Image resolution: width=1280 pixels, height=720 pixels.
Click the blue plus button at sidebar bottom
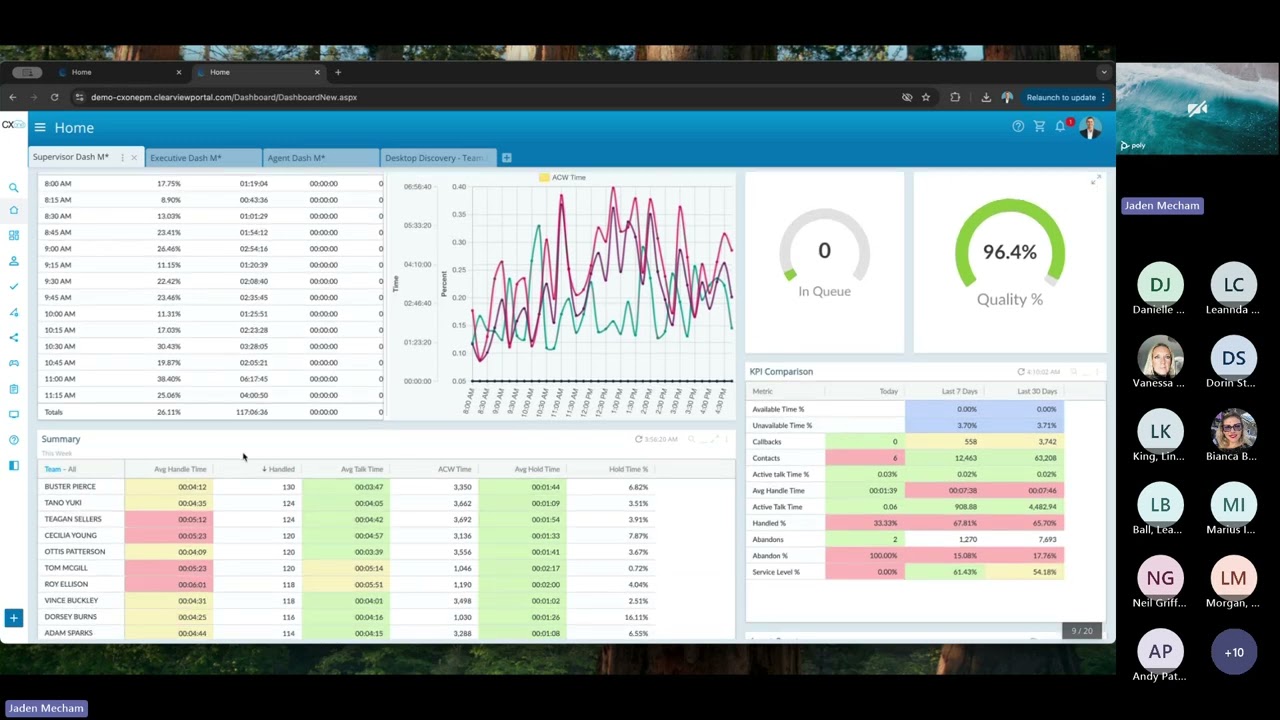pyautogui.click(x=14, y=618)
